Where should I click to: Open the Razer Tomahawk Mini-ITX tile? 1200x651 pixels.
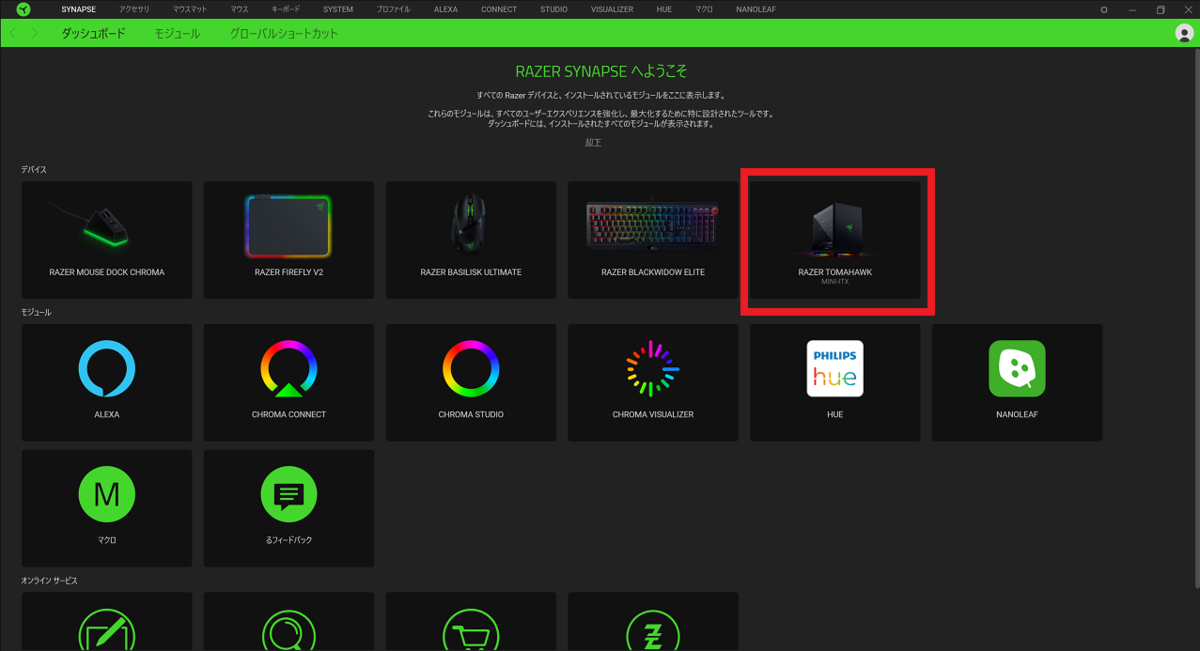click(835, 240)
